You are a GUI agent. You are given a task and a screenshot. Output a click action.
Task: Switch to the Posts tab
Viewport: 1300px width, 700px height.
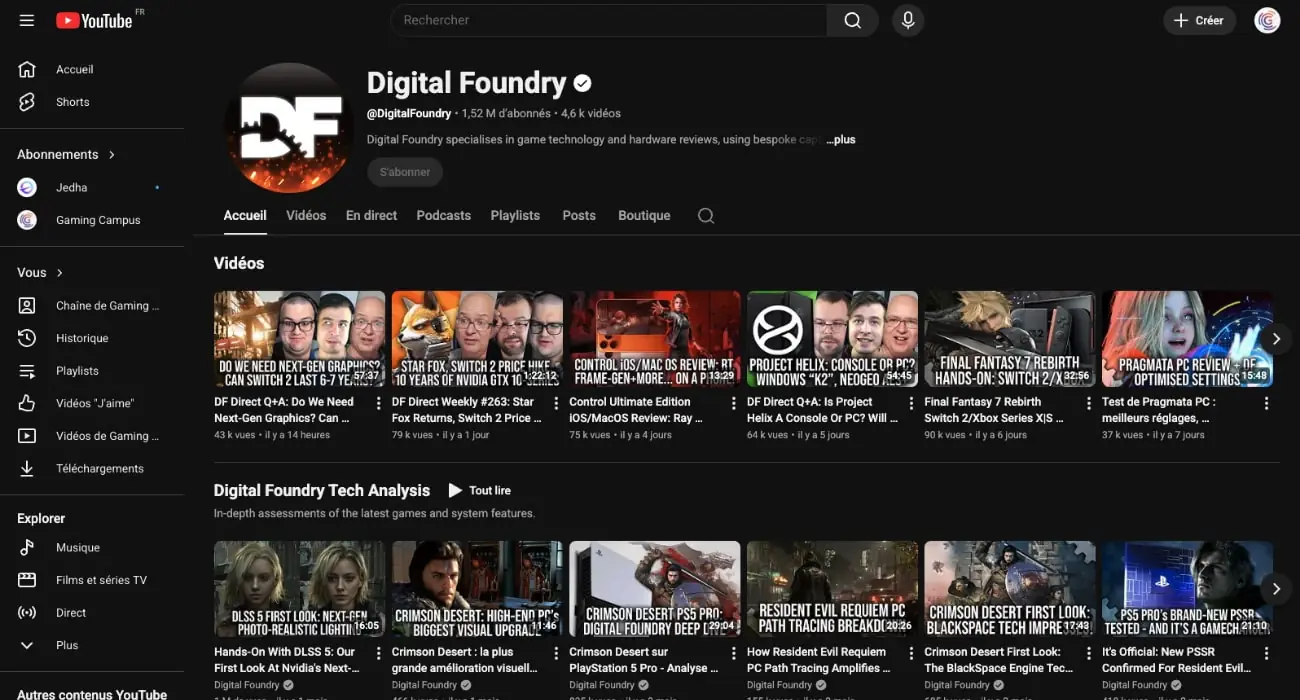click(579, 215)
